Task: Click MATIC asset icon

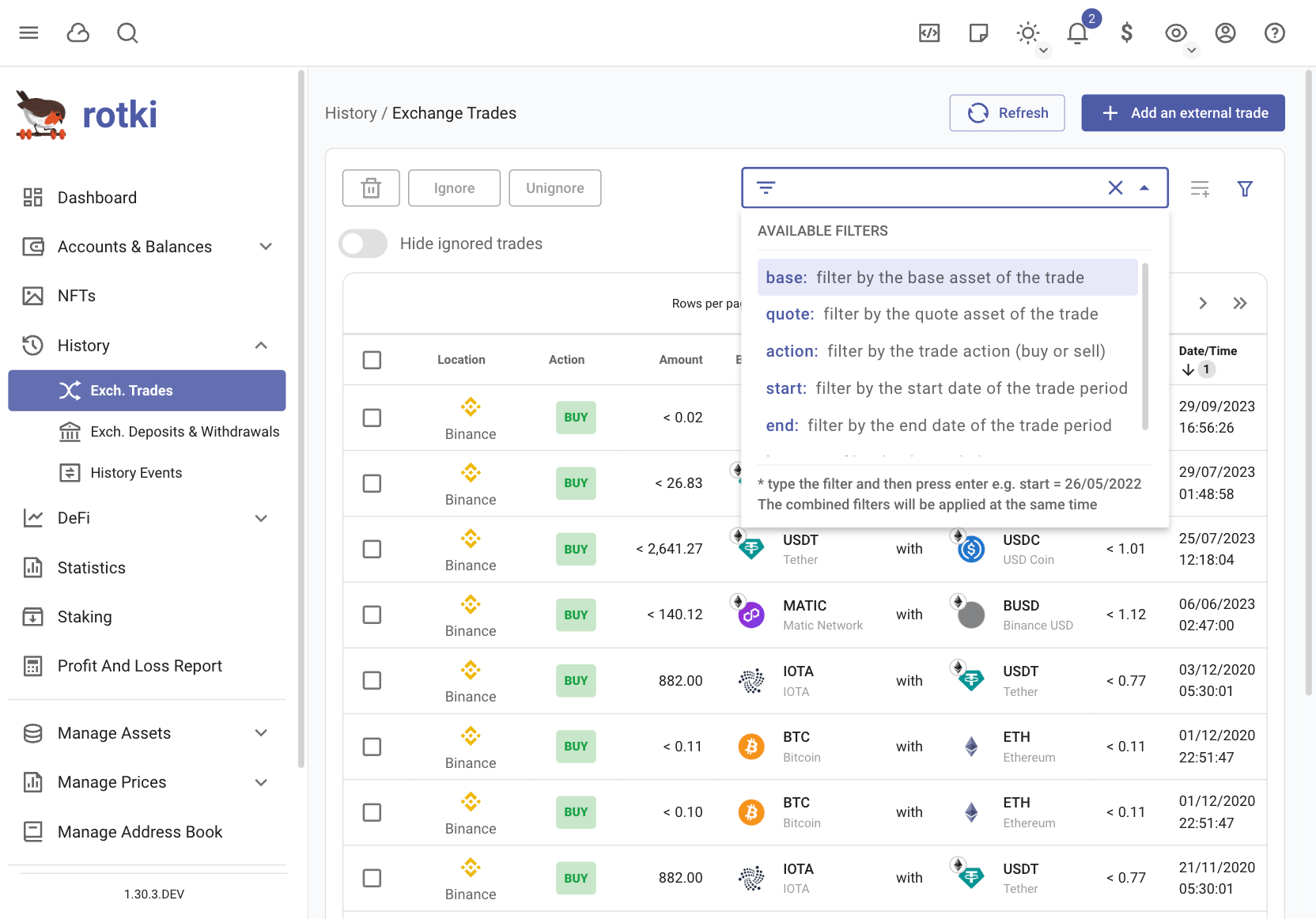Action: [x=751, y=615]
